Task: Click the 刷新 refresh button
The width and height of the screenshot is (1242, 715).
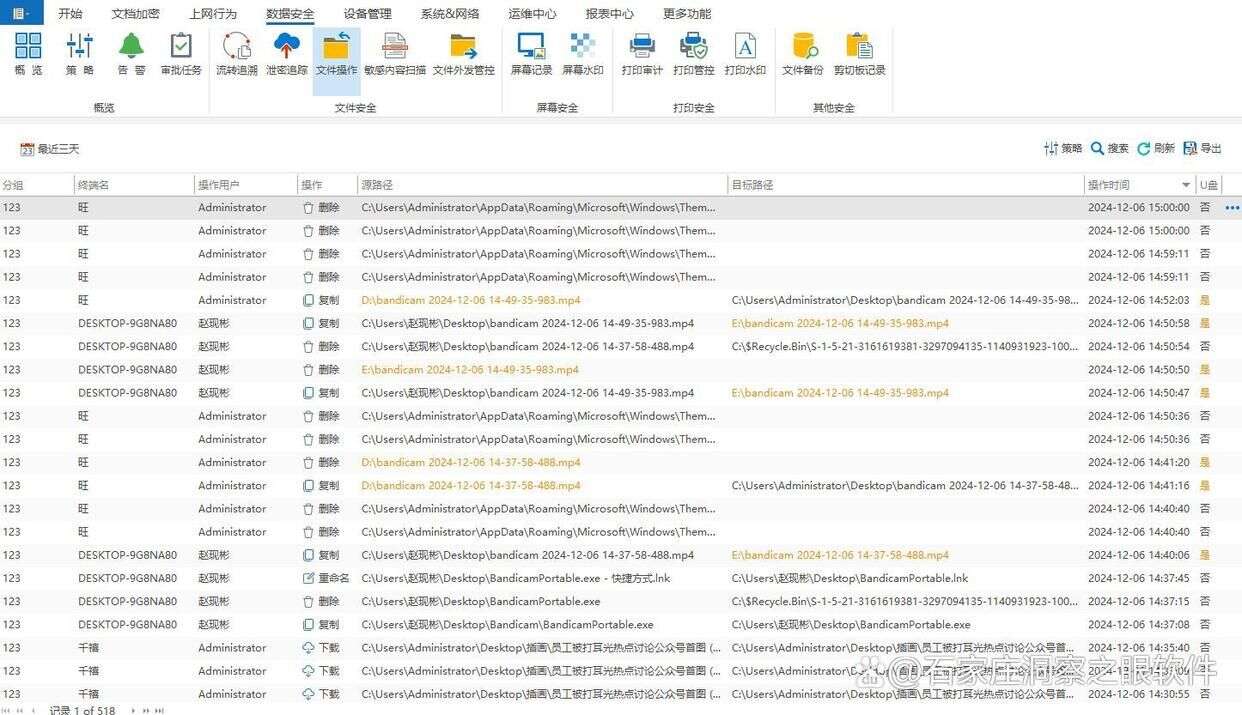Action: pyautogui.click(x=1156, y=148)
